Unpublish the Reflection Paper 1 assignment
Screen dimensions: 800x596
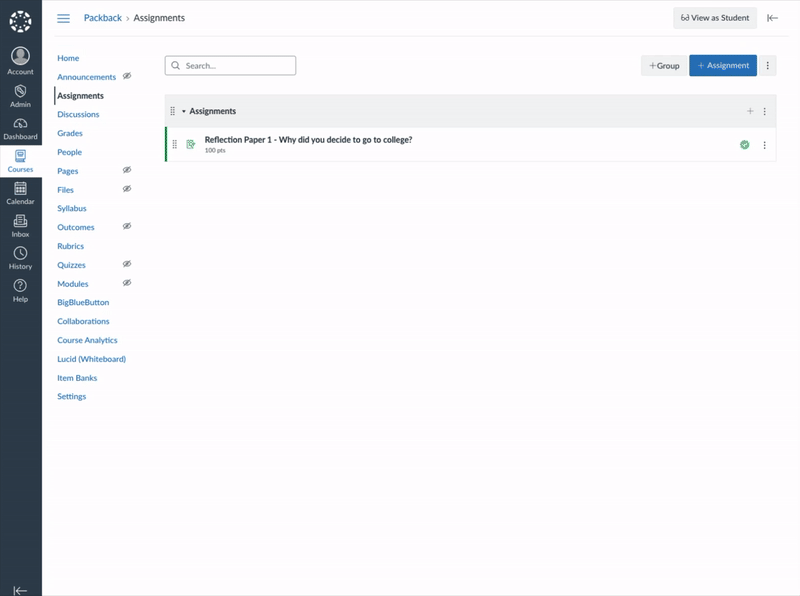744,144
